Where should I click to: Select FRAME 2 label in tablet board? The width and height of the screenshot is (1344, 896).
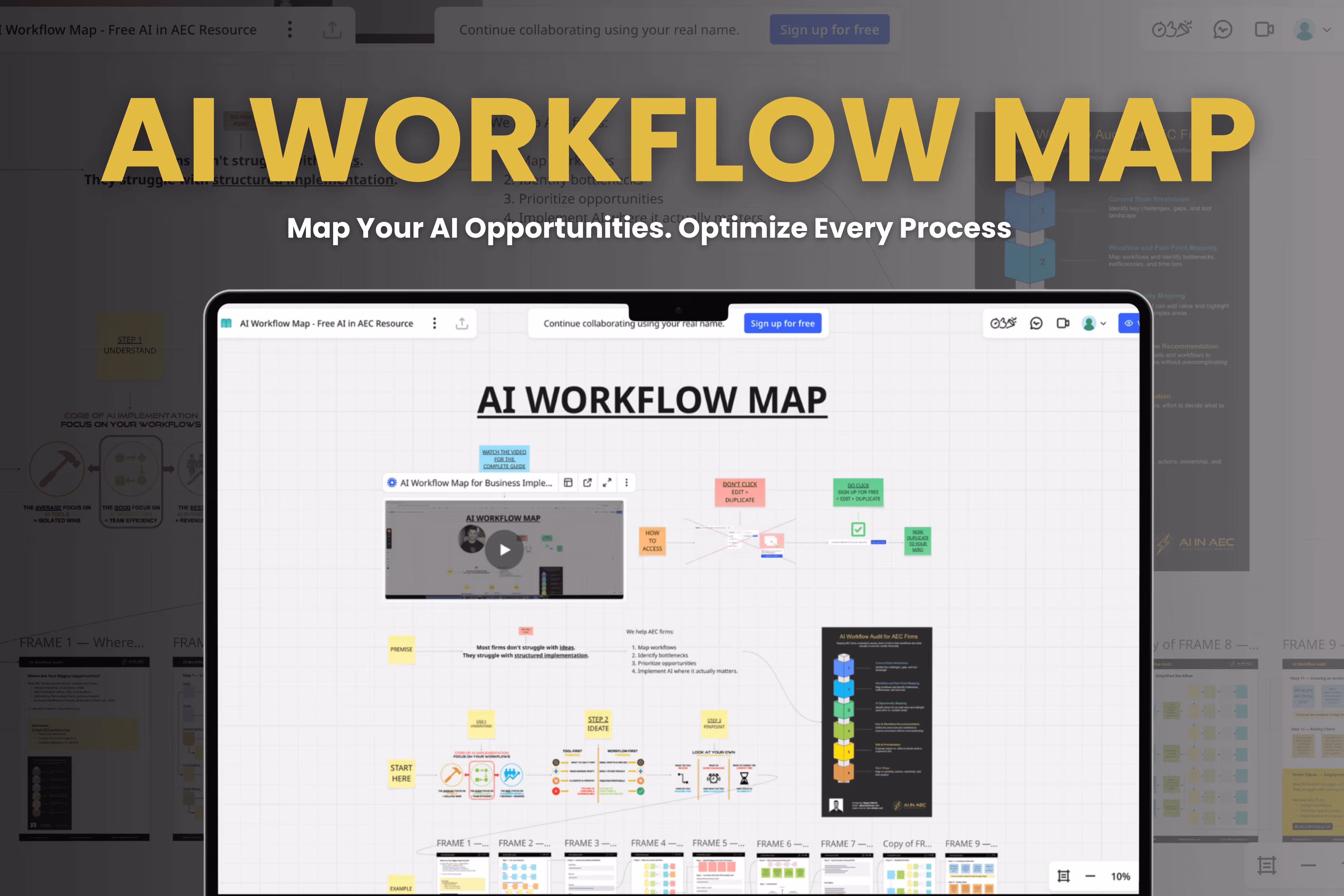coord(524,843)
